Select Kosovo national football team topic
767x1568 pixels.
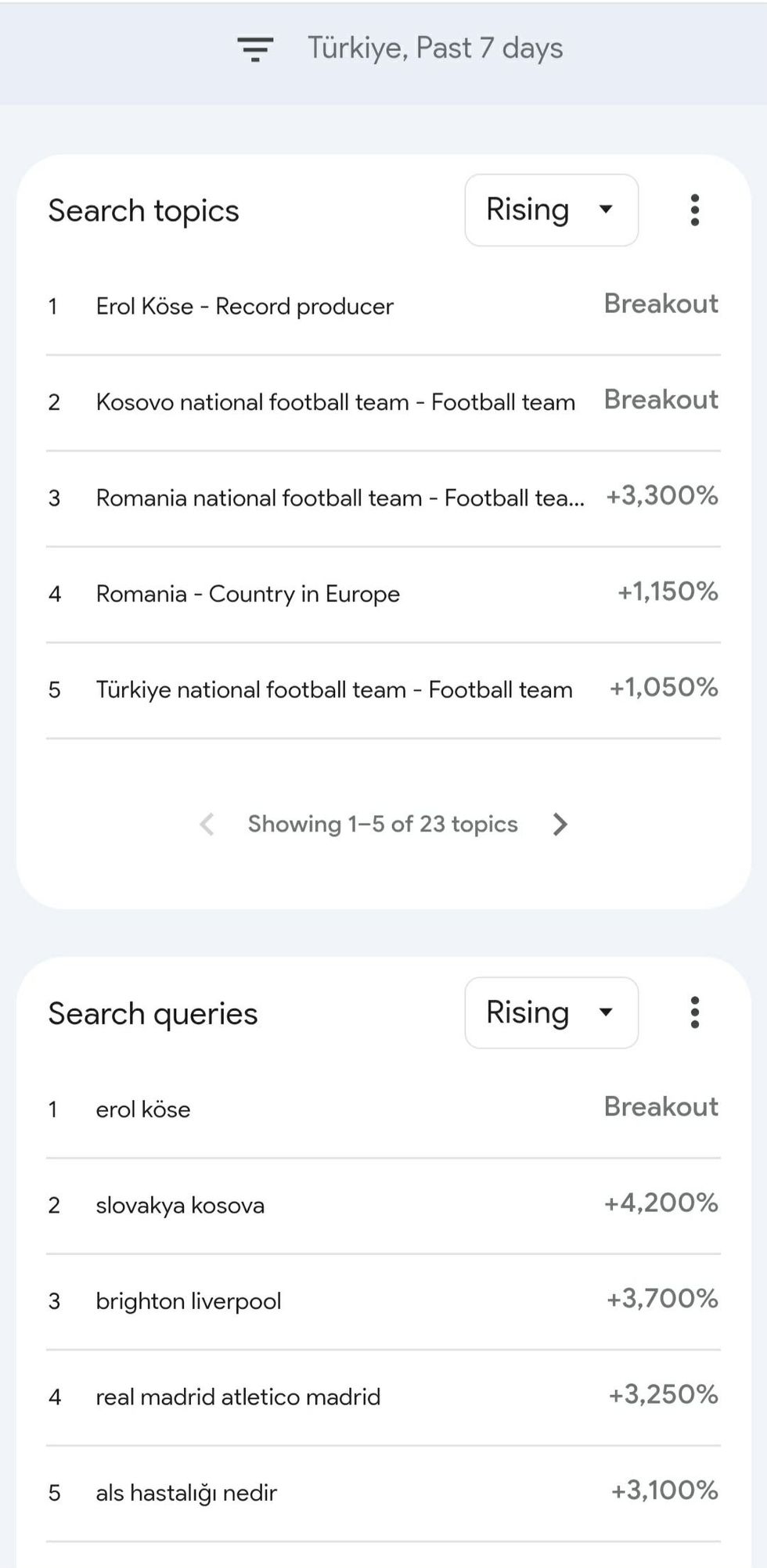335,402
